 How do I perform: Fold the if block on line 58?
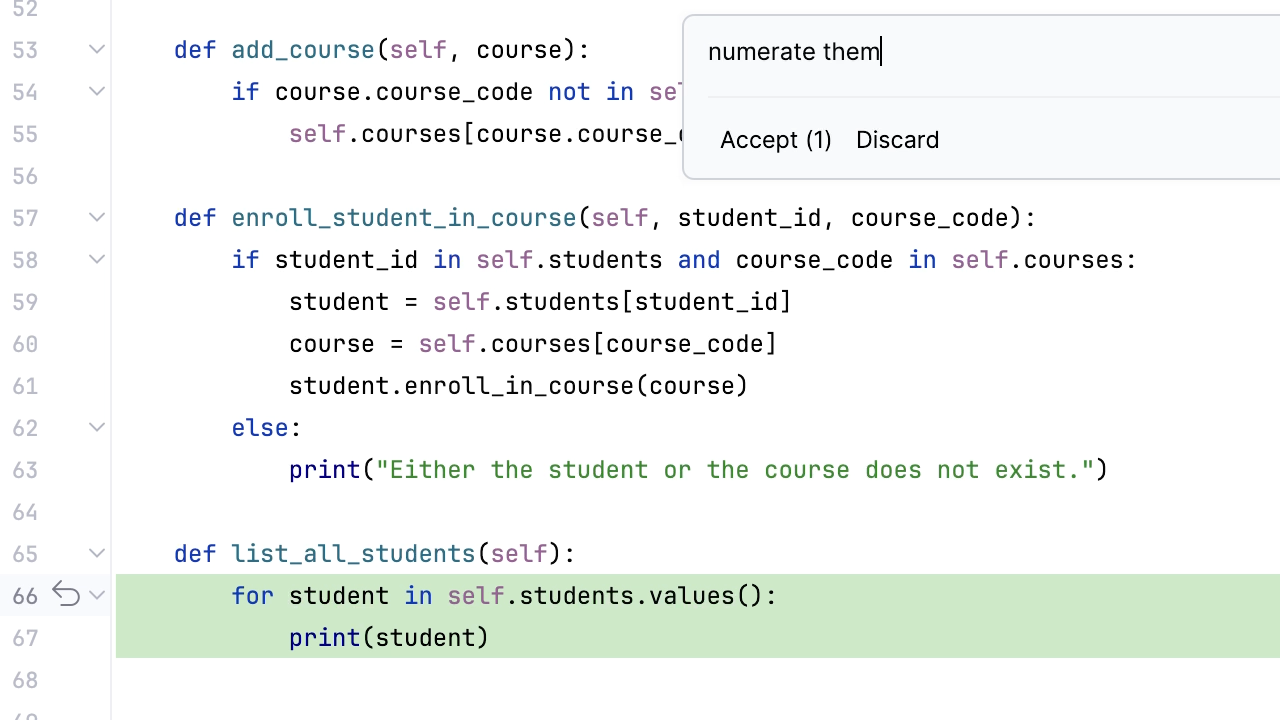(x=97, y=259)
